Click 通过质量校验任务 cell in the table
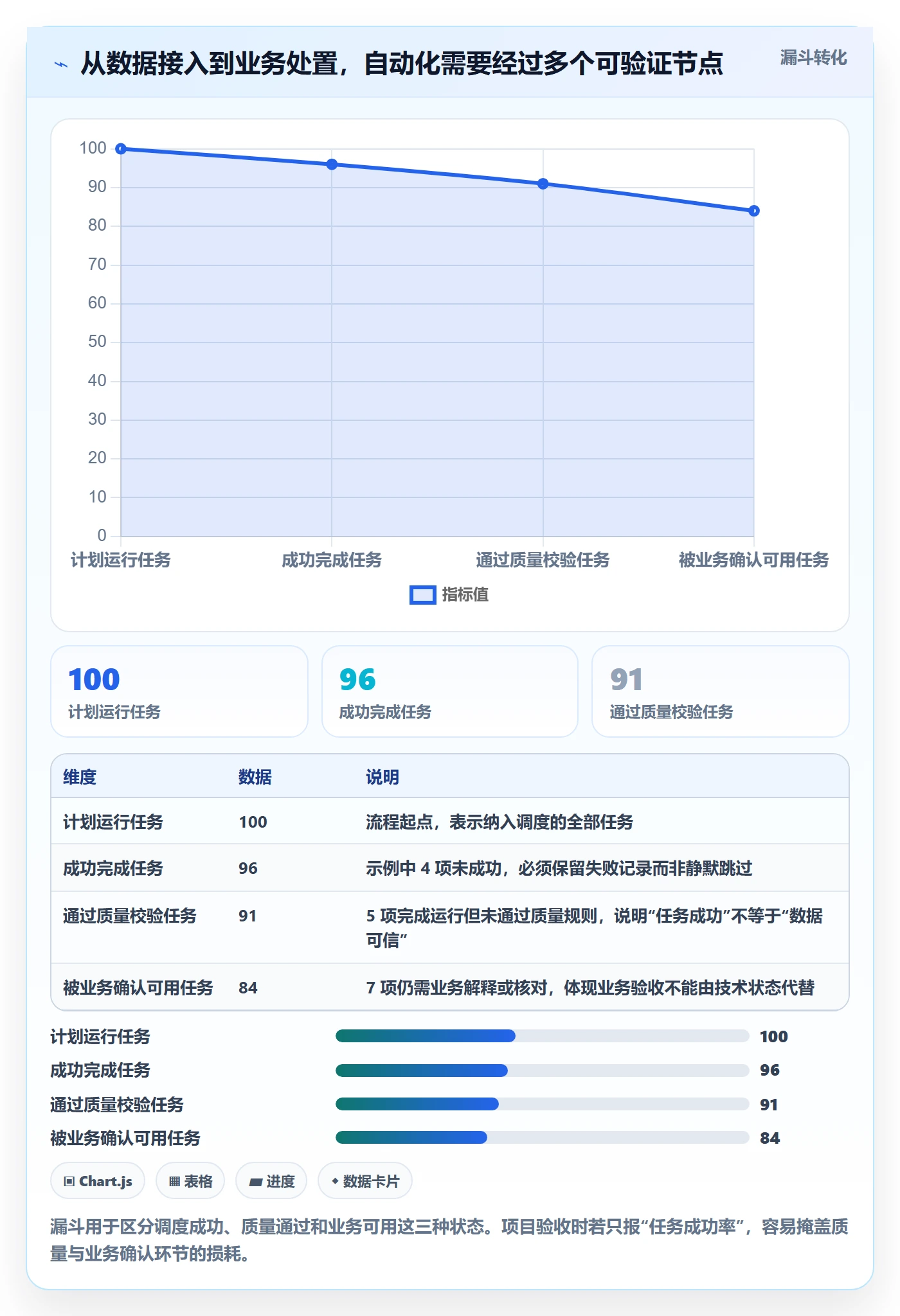Viewport: 900px width, 1316px height. tap(130, 916)
